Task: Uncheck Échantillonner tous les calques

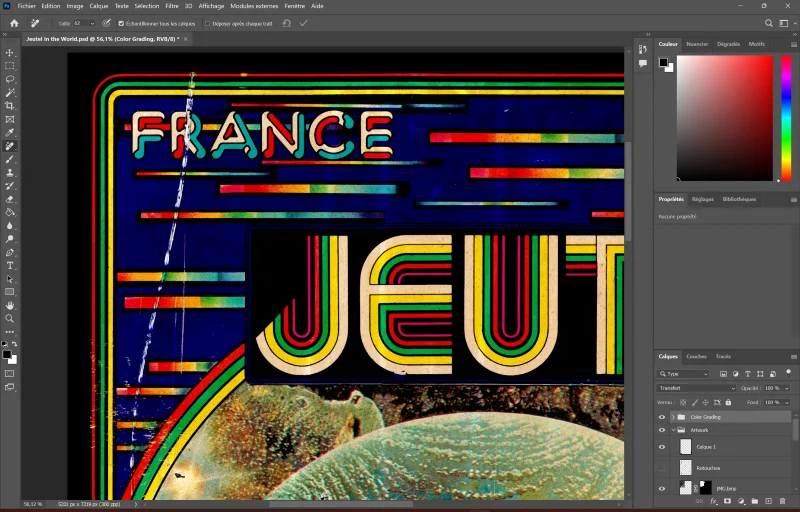Action: coord(121,22)
